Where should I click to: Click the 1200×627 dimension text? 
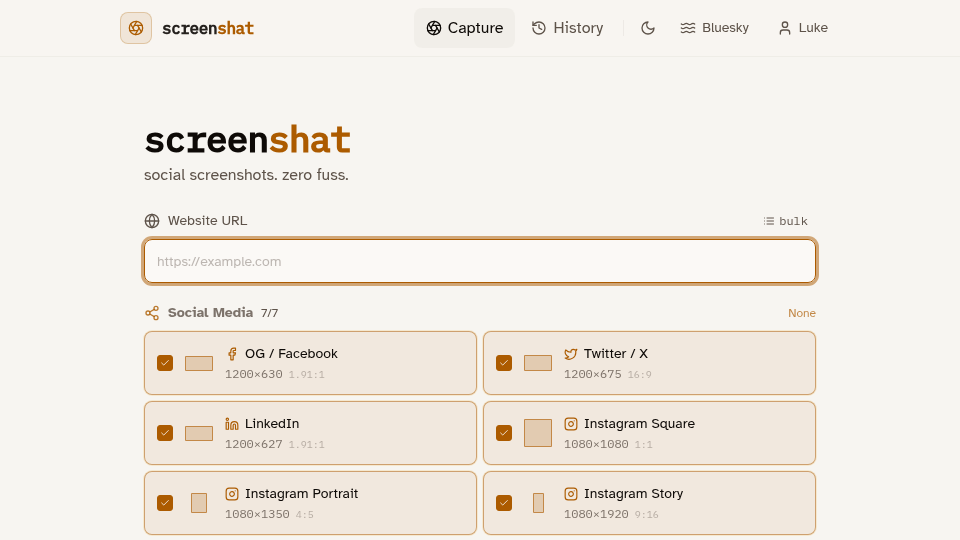click(253, 444)
